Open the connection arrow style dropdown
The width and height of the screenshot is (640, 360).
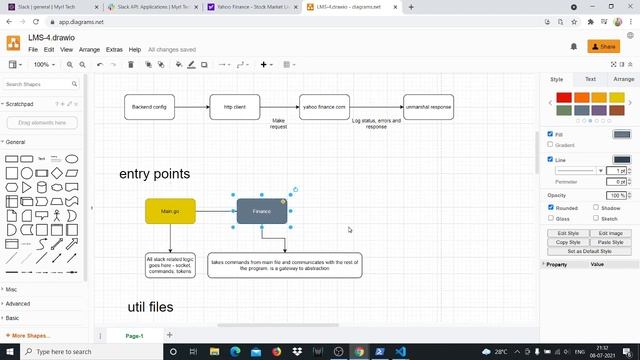(224, 64)
